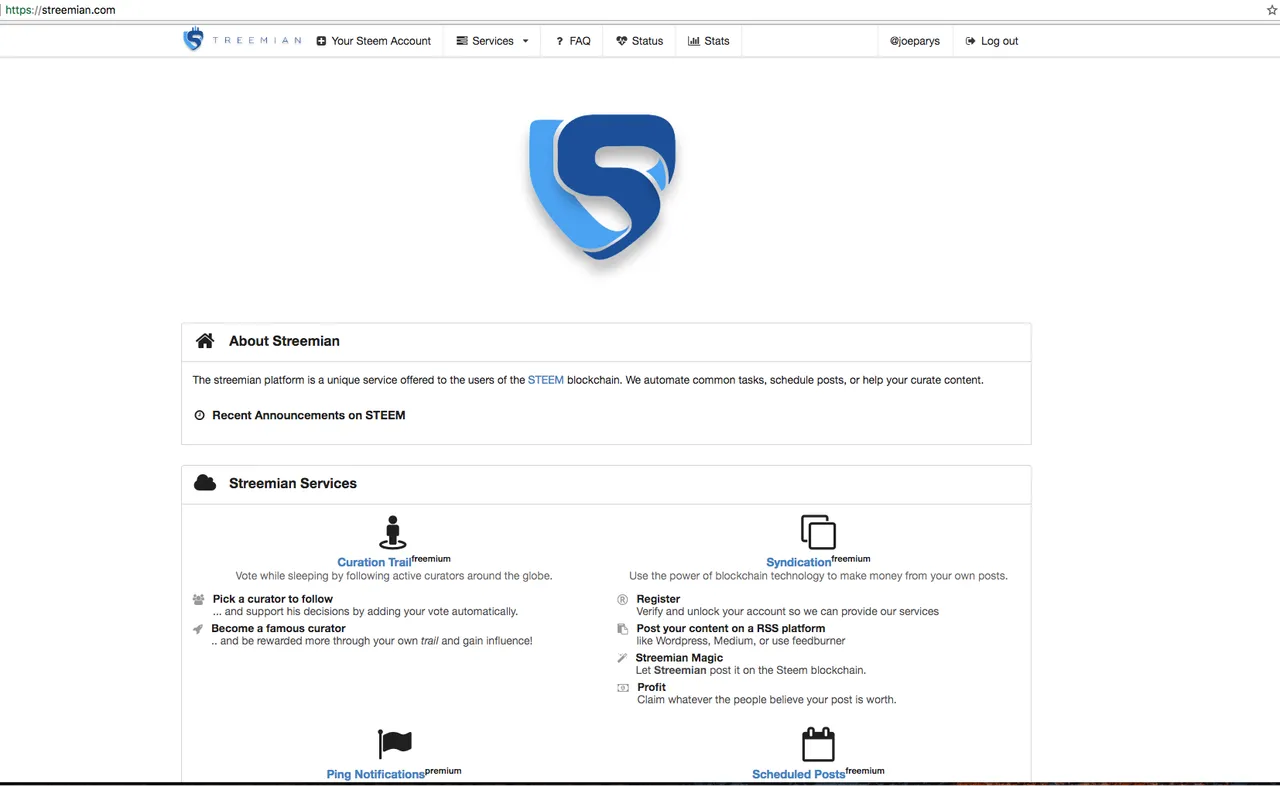Click the 'Become a famous curator' text
This screenshot has height=786, width=1280.
tap(279, 629)
